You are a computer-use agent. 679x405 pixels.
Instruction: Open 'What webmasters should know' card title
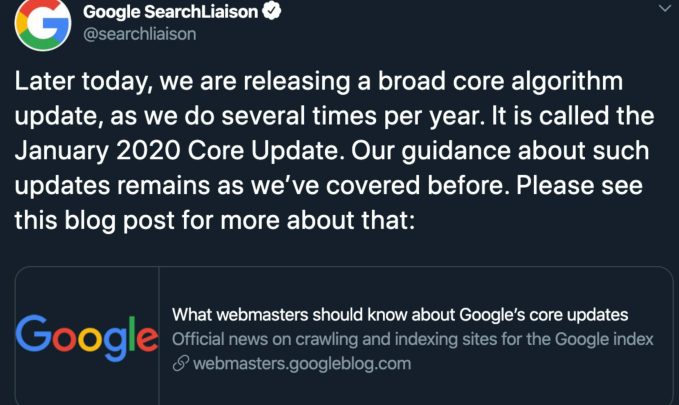pos(400,314)
